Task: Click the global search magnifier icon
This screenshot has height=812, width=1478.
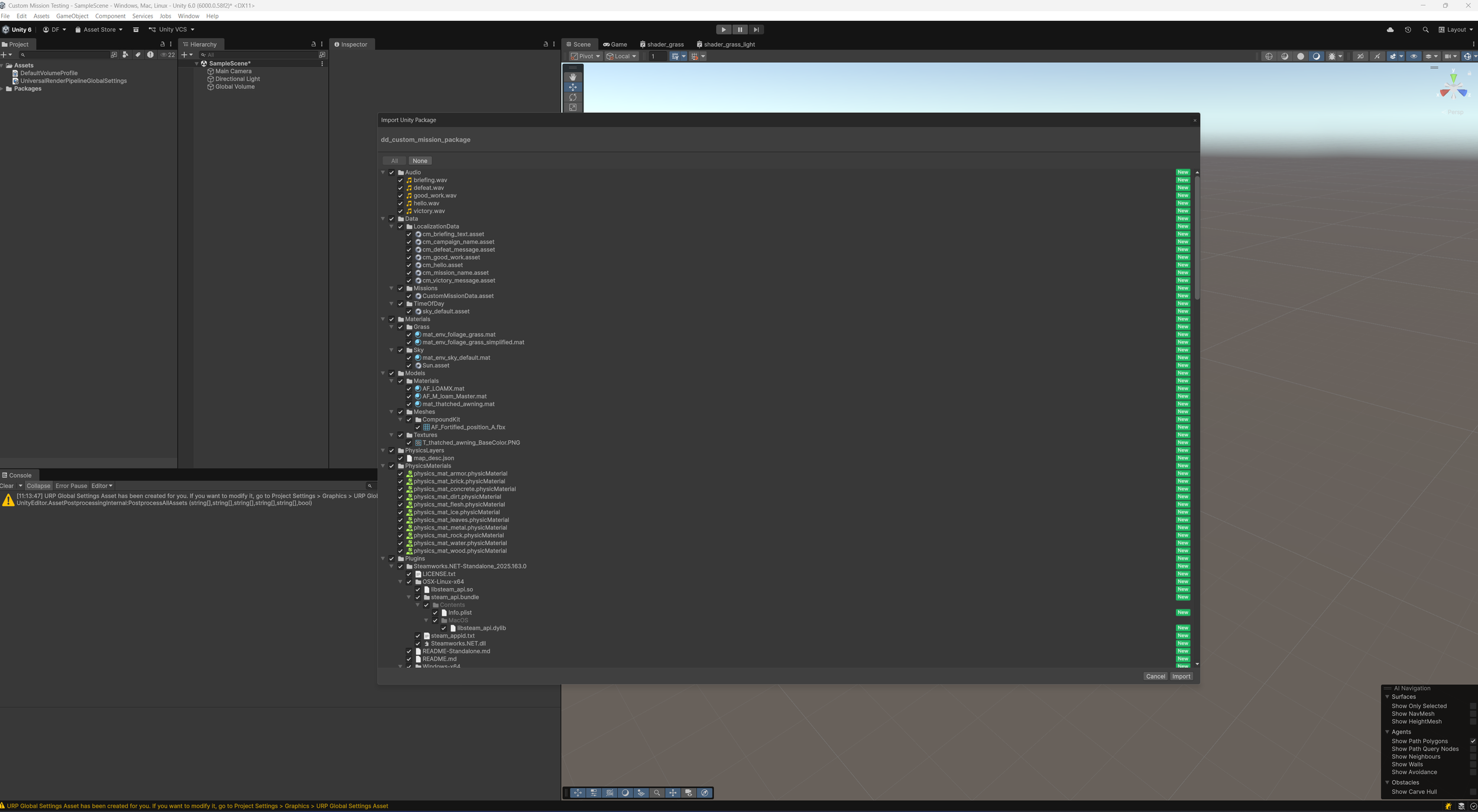Action: pyautogui.click(x=1425, y=30)
